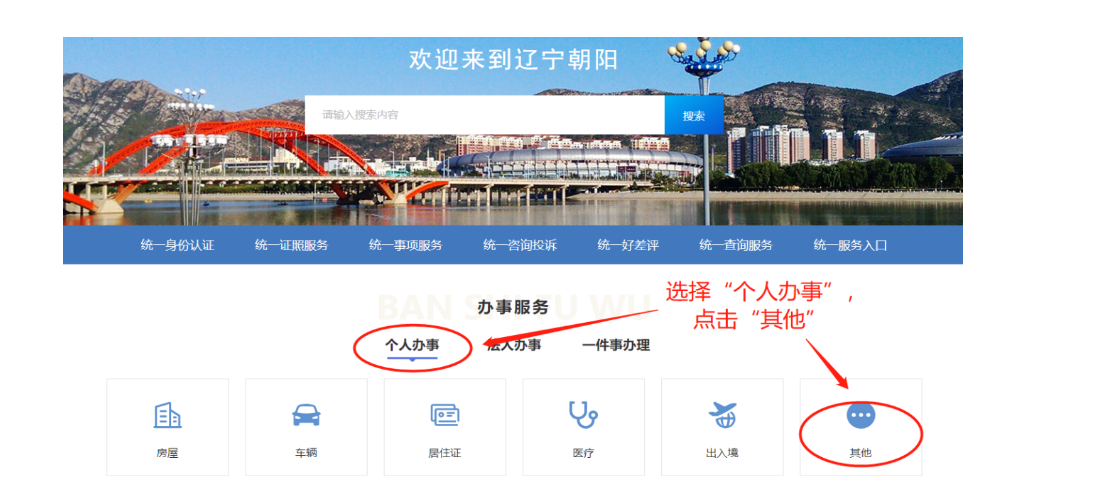1120x494 pixels.
Task: Open the 出入境 airplane icon
Action: click(x=722, y=415)
